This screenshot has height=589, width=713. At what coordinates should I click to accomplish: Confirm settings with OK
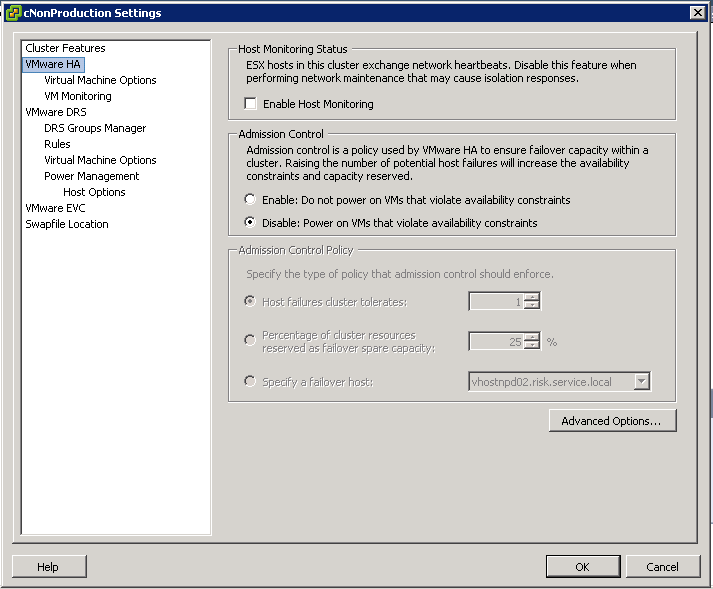coord(583,567)
